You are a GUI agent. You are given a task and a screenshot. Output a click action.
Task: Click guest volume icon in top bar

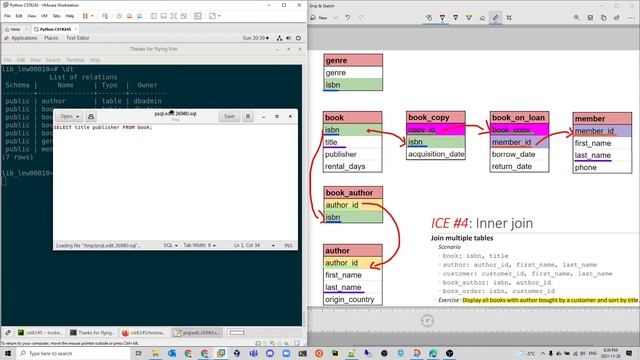point(289,38)
